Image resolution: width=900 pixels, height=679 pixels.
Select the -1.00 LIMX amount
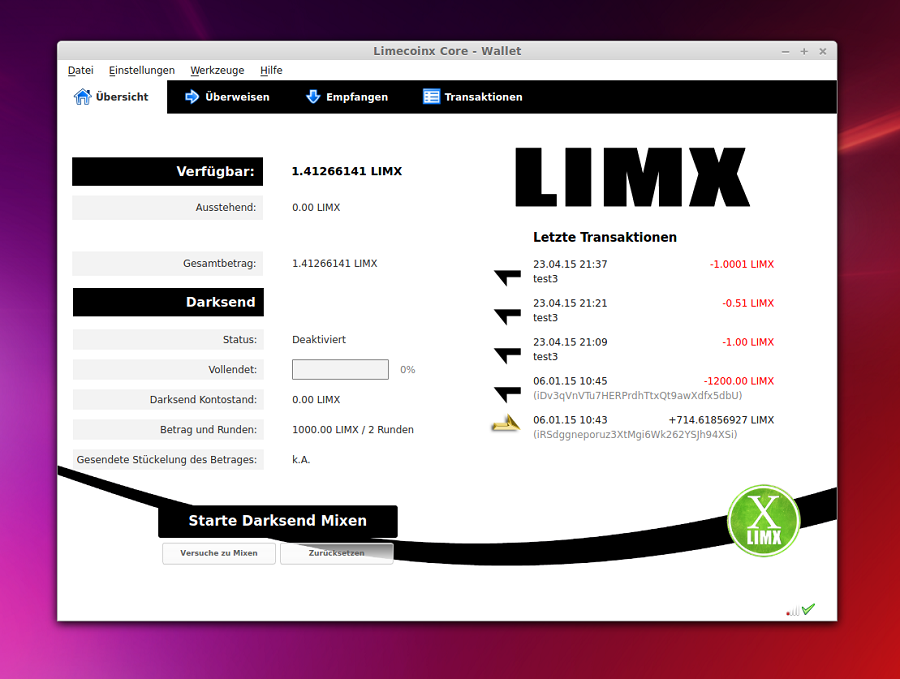coord(748,343)
